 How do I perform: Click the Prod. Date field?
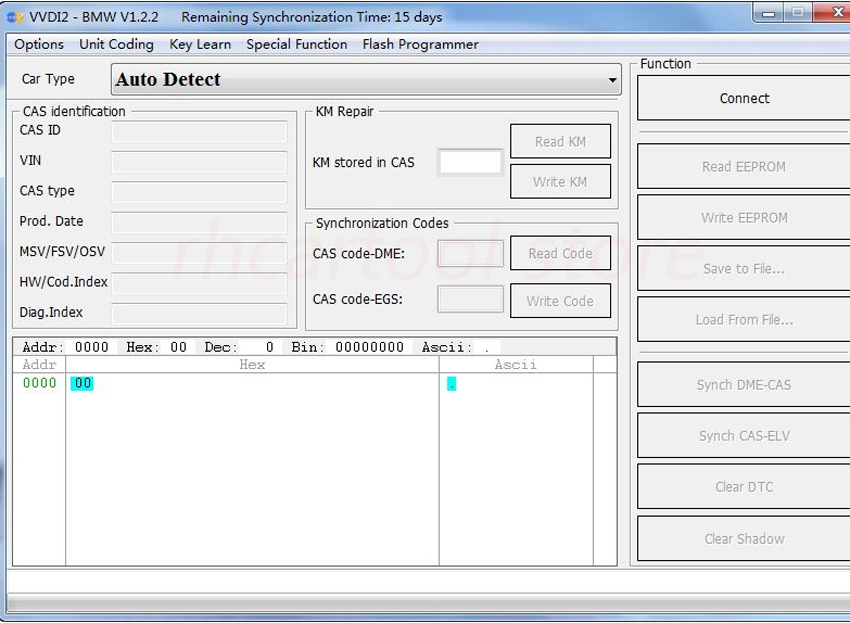coord(199,222)
